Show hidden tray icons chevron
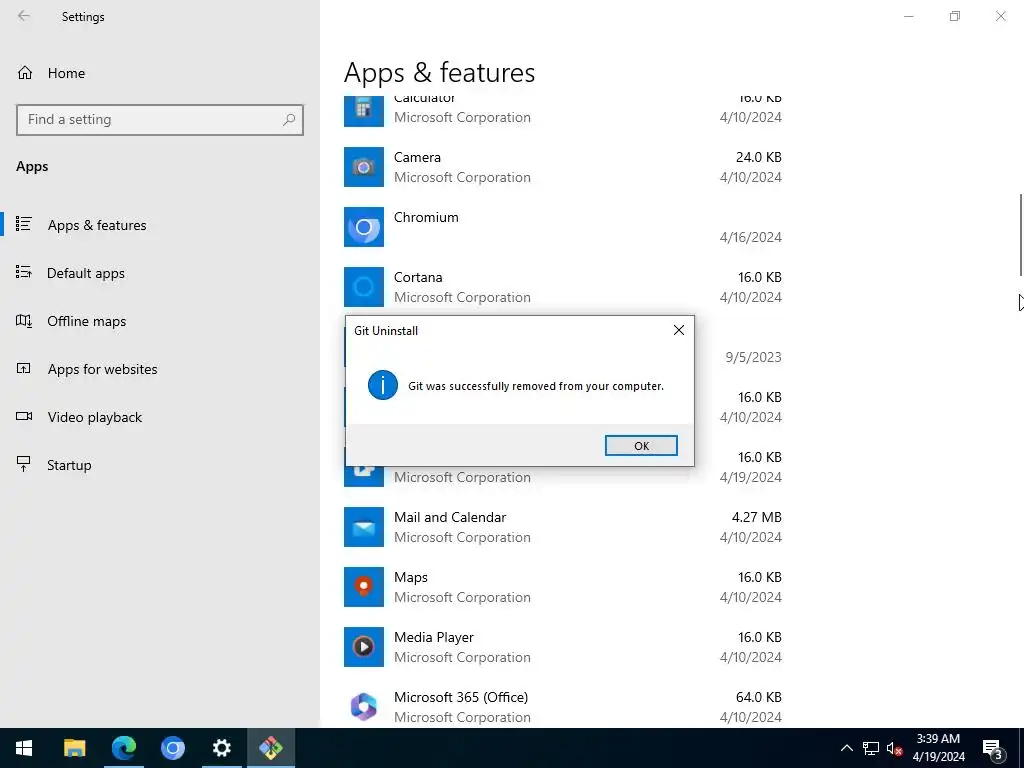 click(x=846, y=748)
